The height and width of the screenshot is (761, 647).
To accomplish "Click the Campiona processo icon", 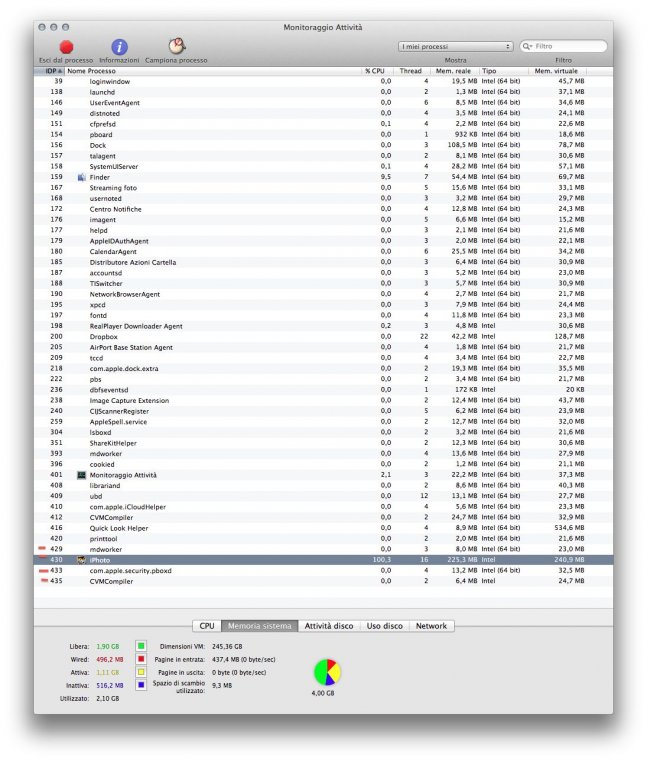I will click(x=177, y=46).
